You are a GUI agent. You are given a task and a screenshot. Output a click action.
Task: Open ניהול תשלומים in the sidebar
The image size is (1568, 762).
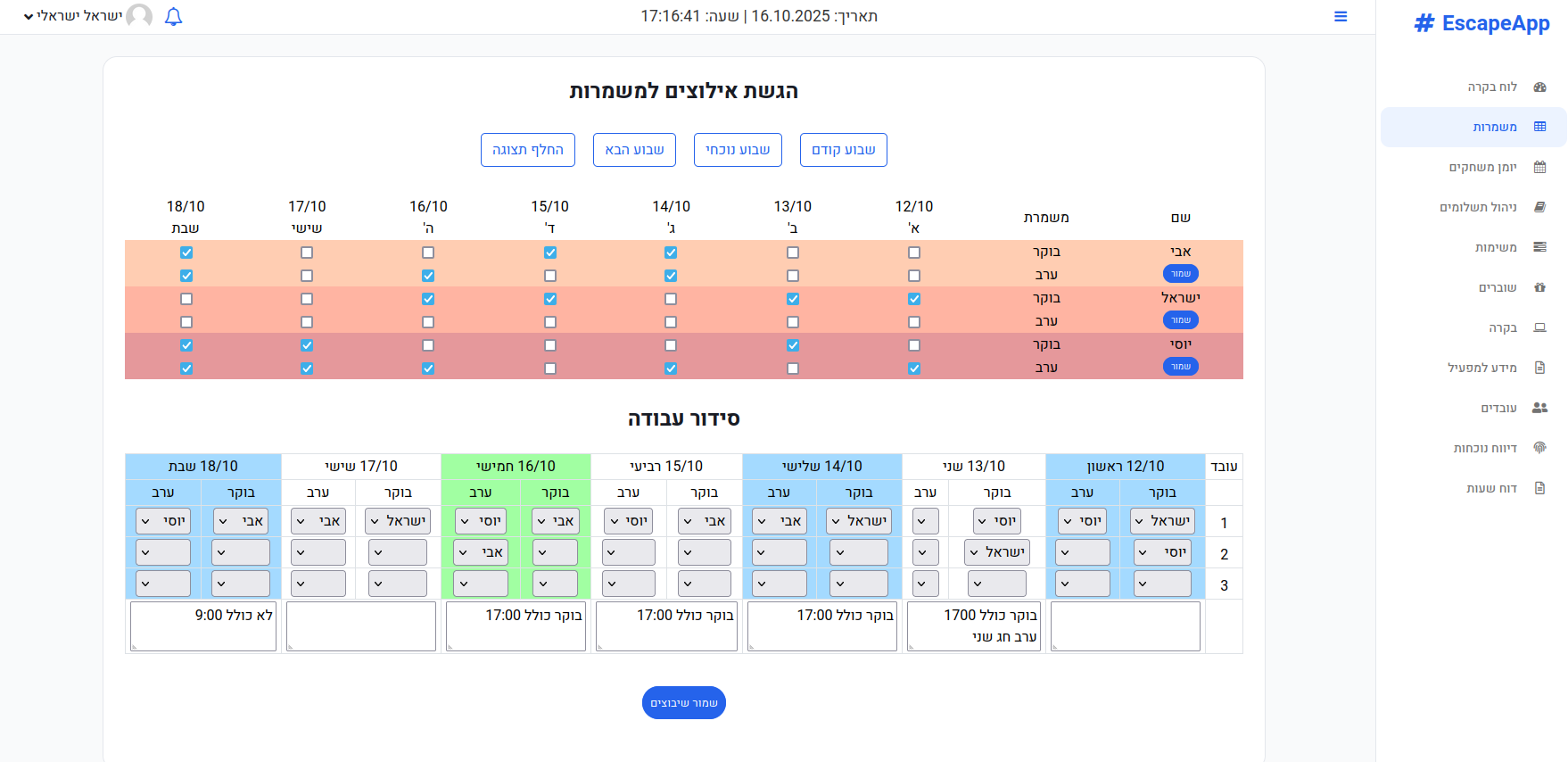[x=1478, y=207]
